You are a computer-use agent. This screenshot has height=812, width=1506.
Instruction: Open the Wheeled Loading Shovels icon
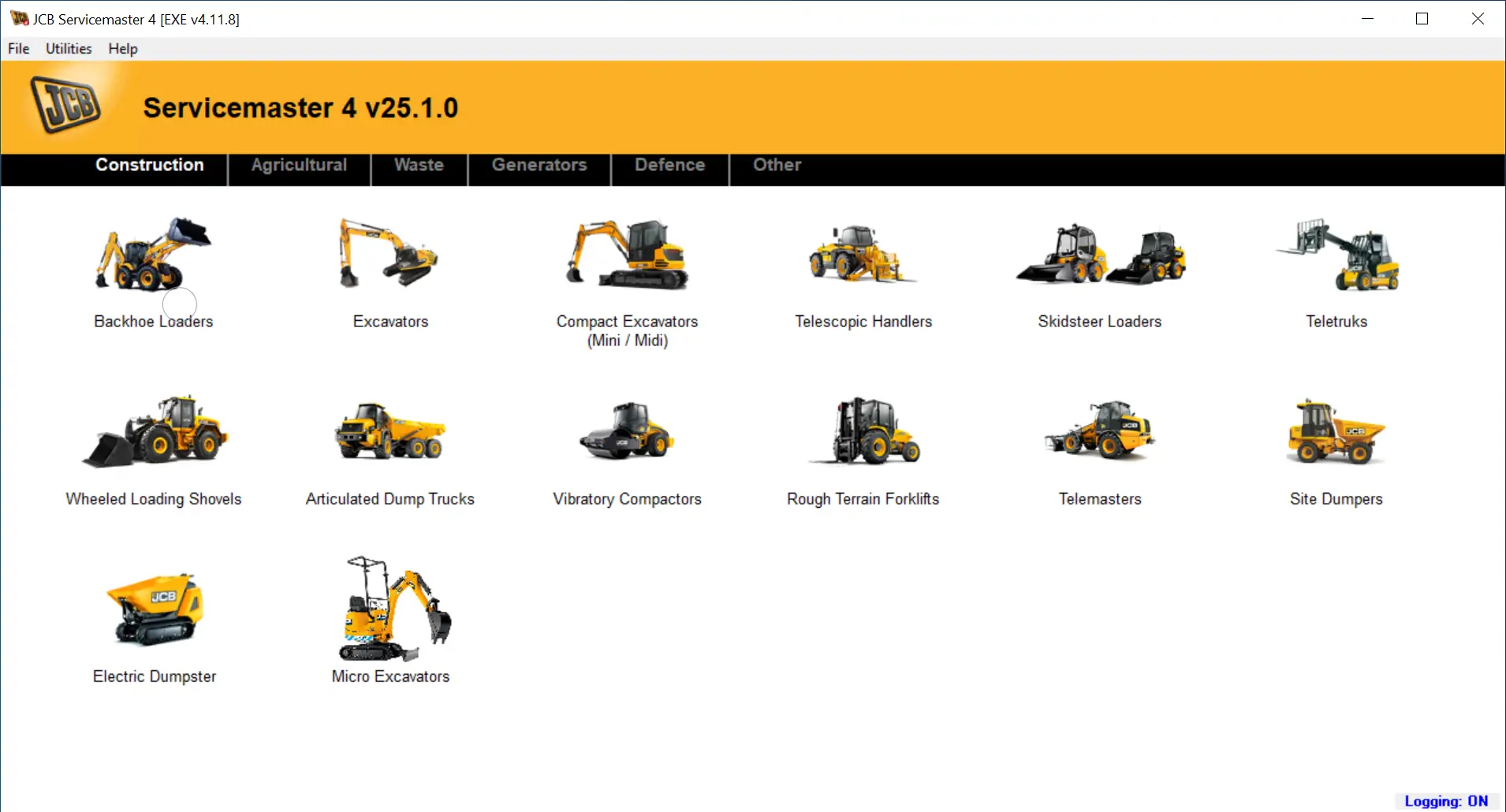(154, 432)
